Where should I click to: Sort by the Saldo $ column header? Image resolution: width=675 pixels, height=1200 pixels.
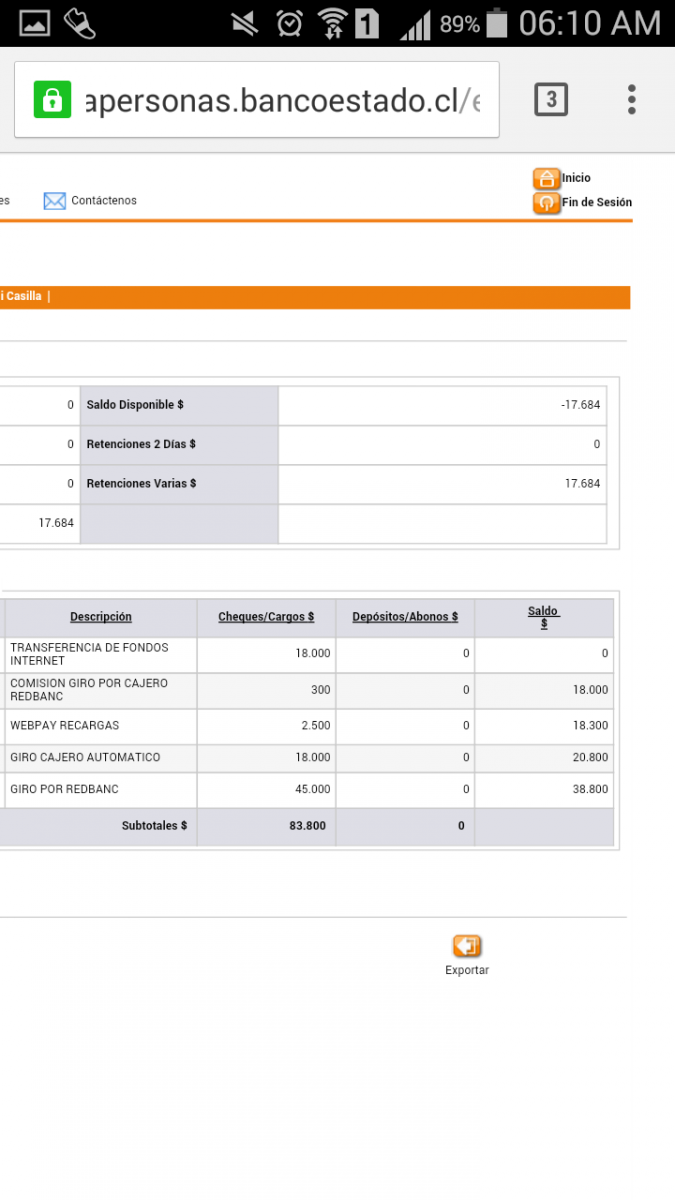pos(544,617)
